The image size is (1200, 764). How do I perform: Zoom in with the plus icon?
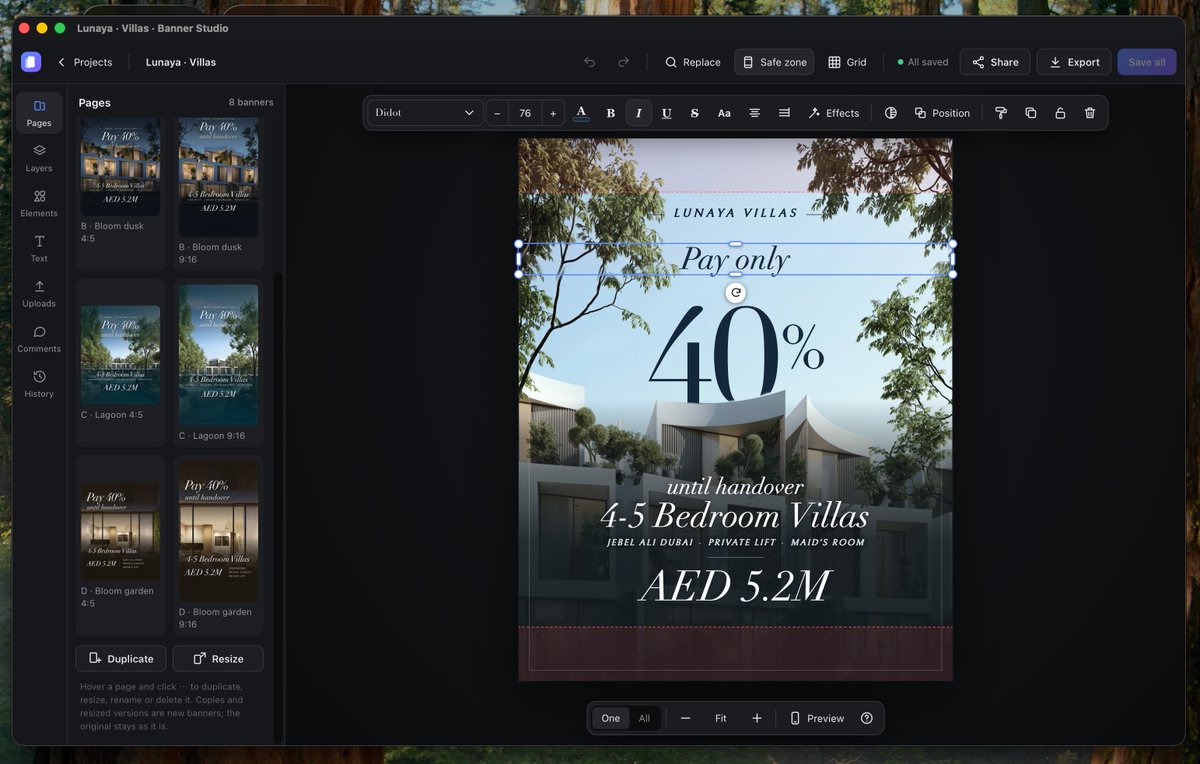(757, 718)
